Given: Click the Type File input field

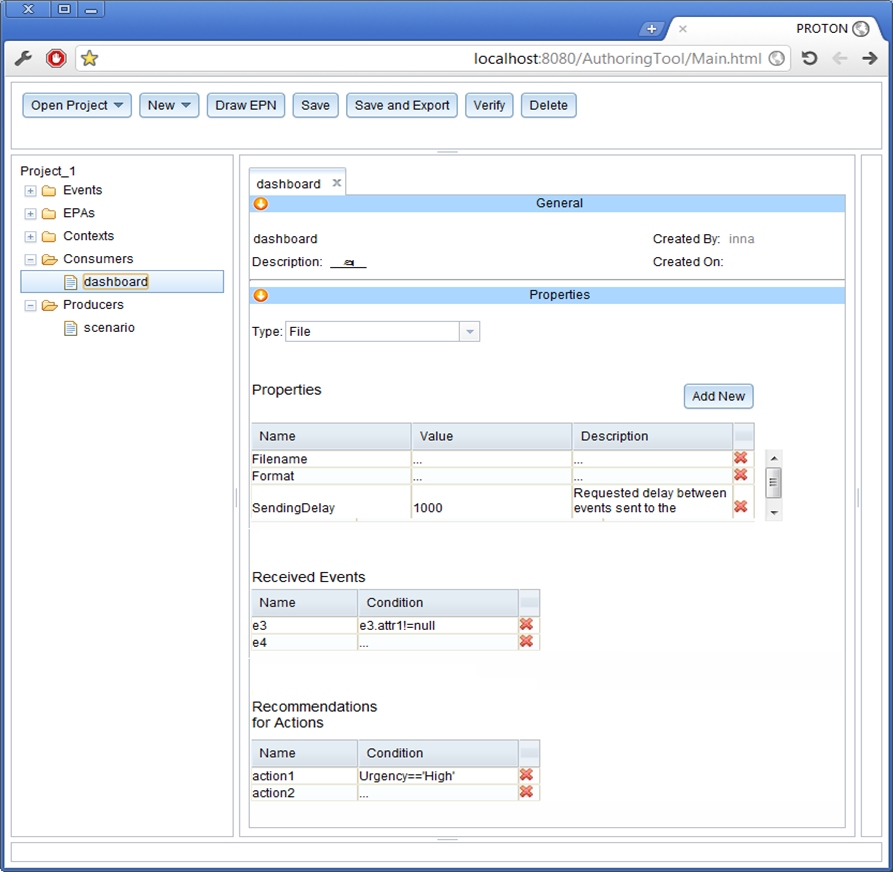Looking at the screenshot, I should 372,331.
